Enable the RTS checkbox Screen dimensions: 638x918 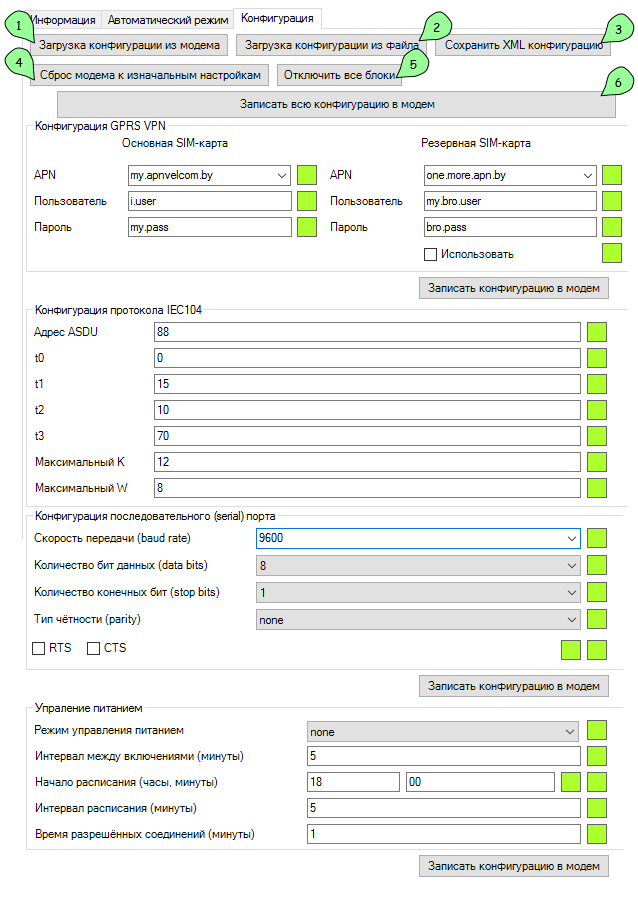point(39,648)
